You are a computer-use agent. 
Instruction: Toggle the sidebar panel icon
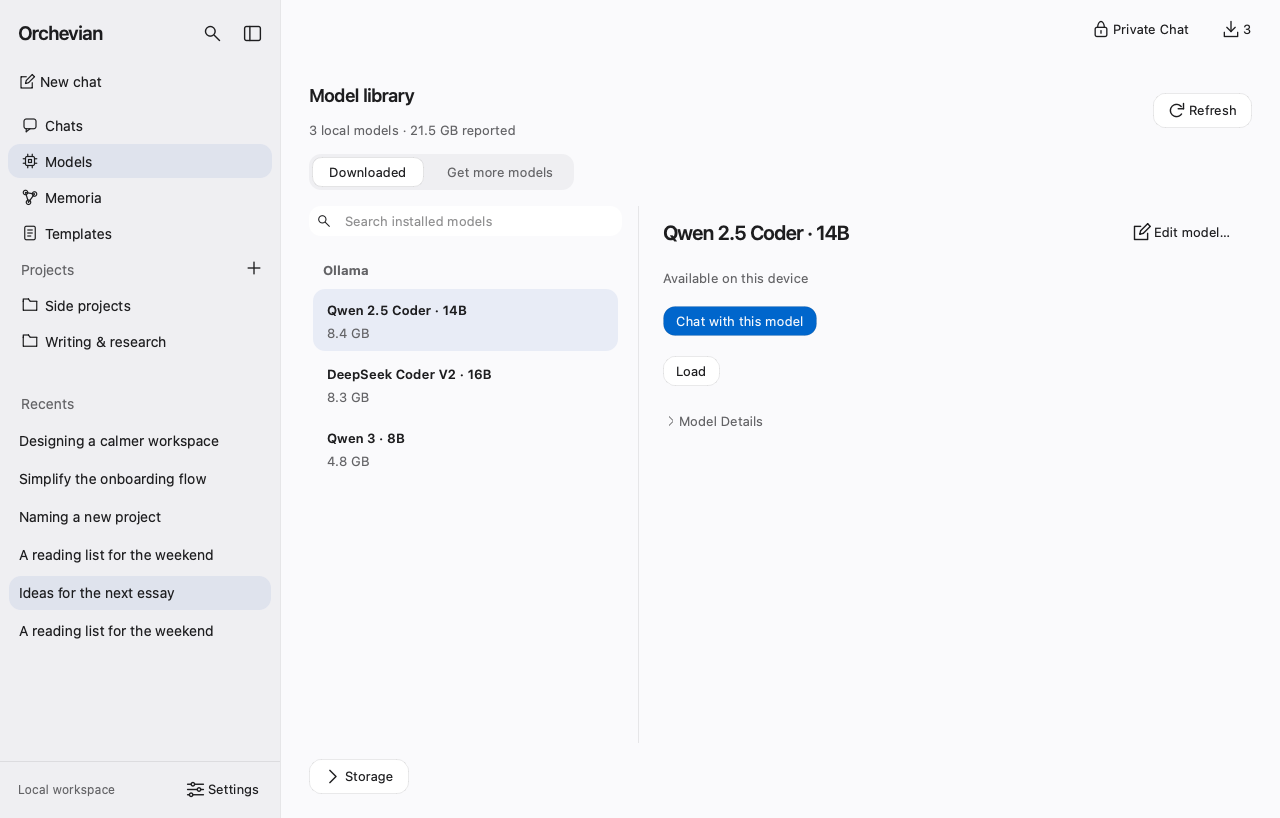point(253,34)
